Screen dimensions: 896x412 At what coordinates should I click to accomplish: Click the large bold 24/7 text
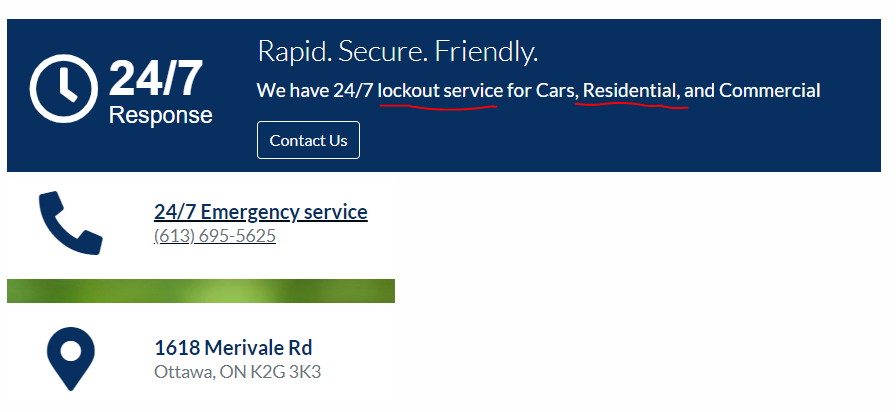155,78
